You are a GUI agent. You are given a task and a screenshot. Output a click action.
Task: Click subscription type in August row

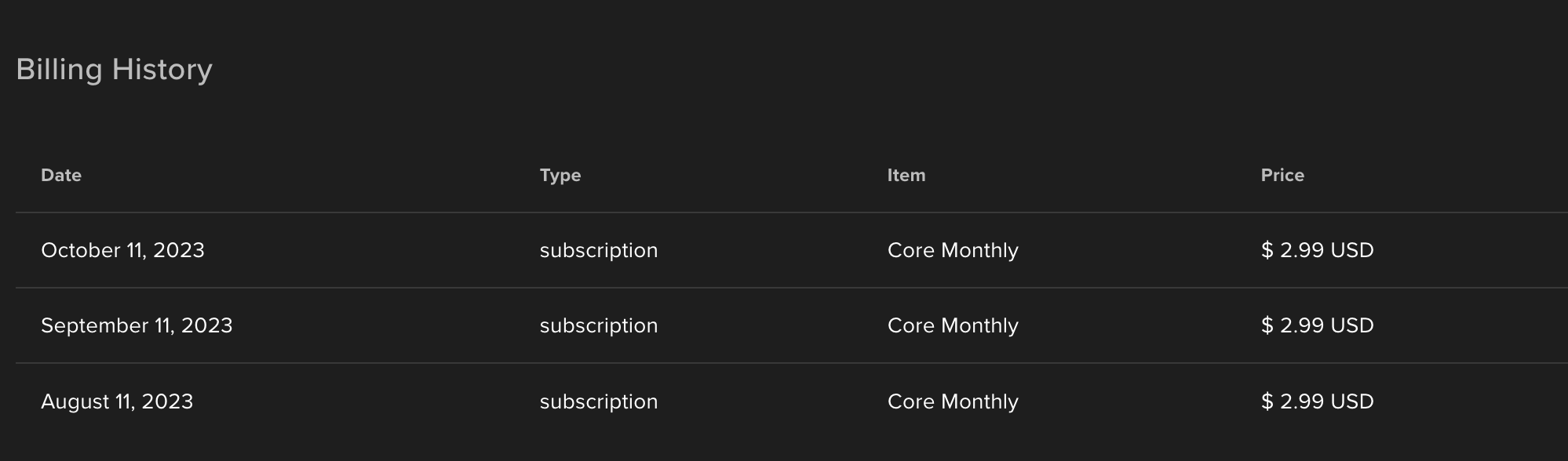pos(599,402)
